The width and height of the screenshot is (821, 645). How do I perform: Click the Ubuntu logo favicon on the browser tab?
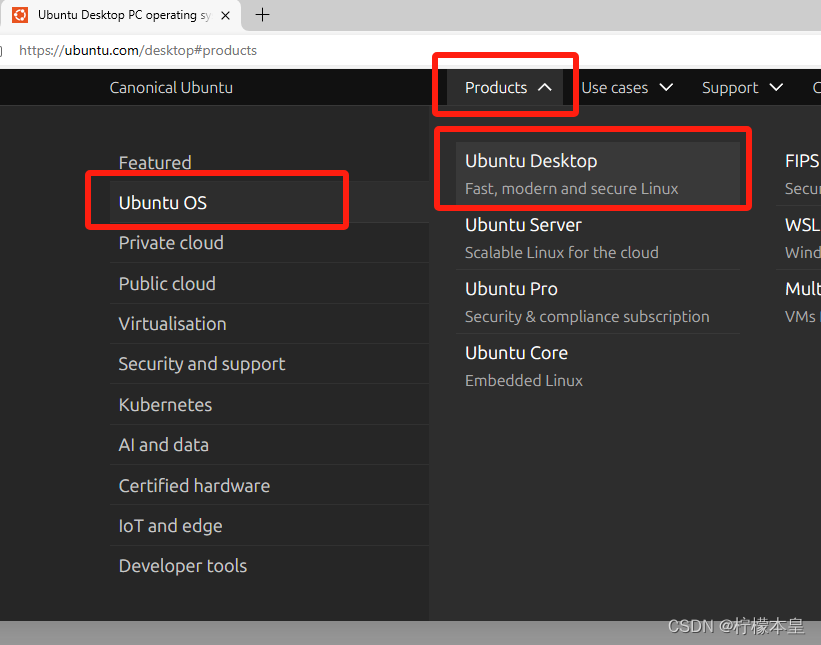click(x=22, y=15)
